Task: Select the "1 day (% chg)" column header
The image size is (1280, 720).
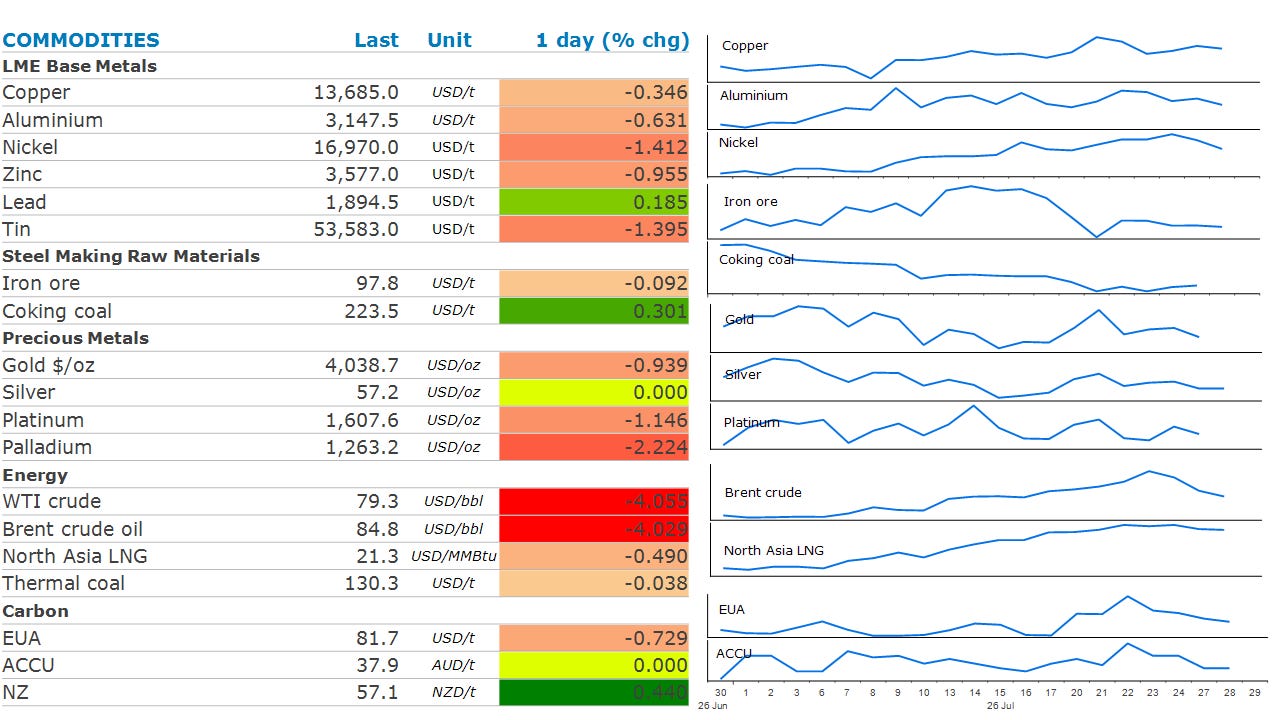Action: (x=612, y=40)
